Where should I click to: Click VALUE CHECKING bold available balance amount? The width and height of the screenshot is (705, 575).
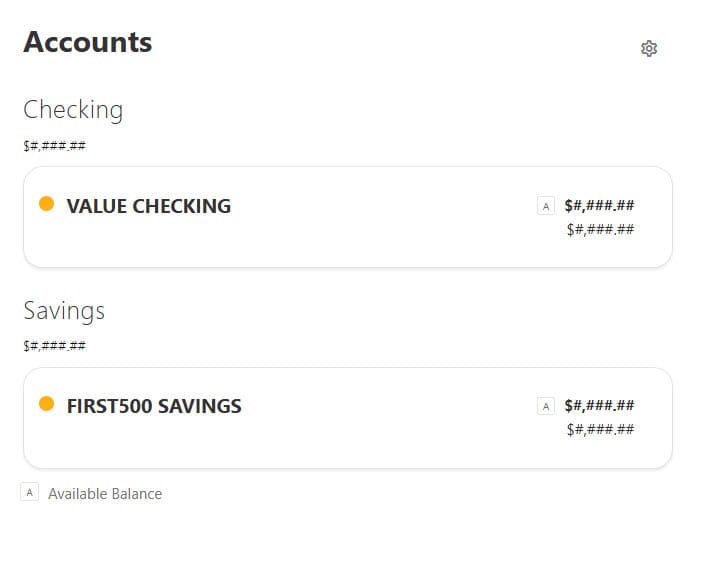[599, 206]
